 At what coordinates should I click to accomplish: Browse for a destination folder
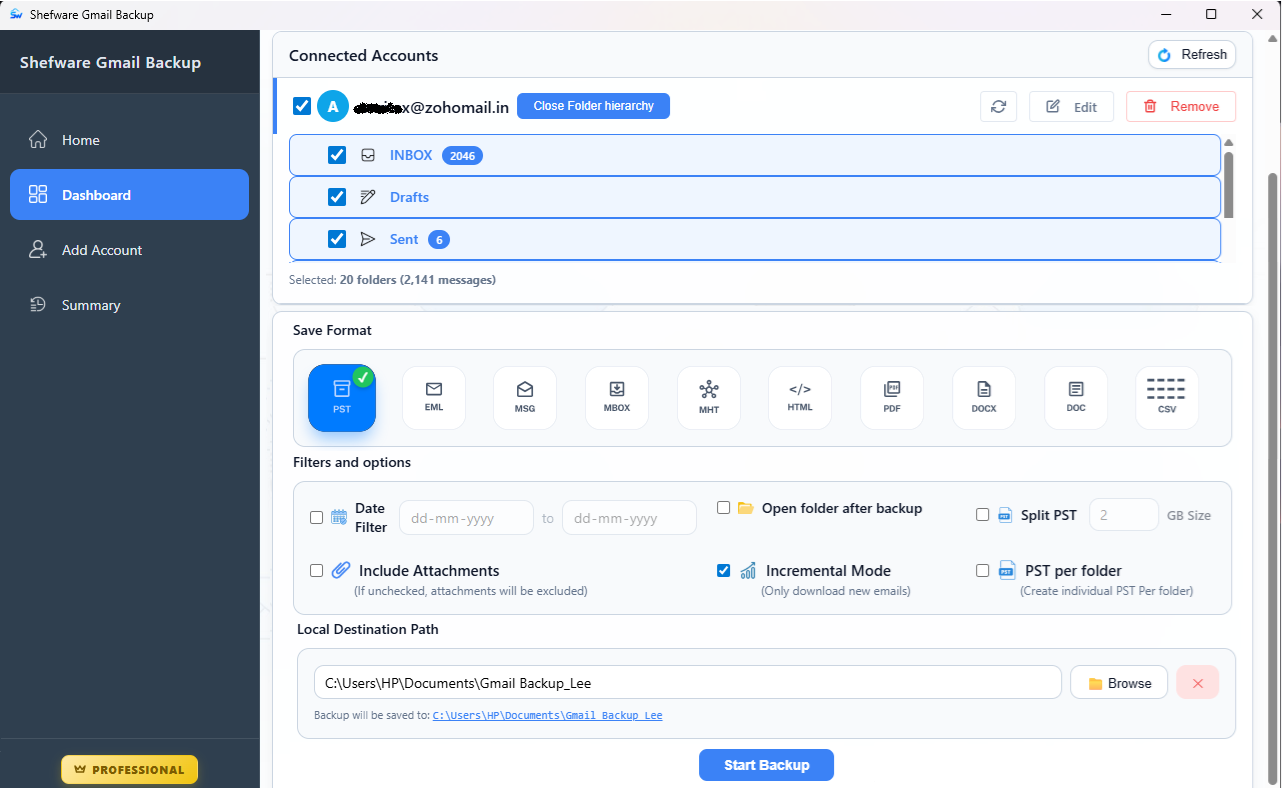(x=1119, y=683)
